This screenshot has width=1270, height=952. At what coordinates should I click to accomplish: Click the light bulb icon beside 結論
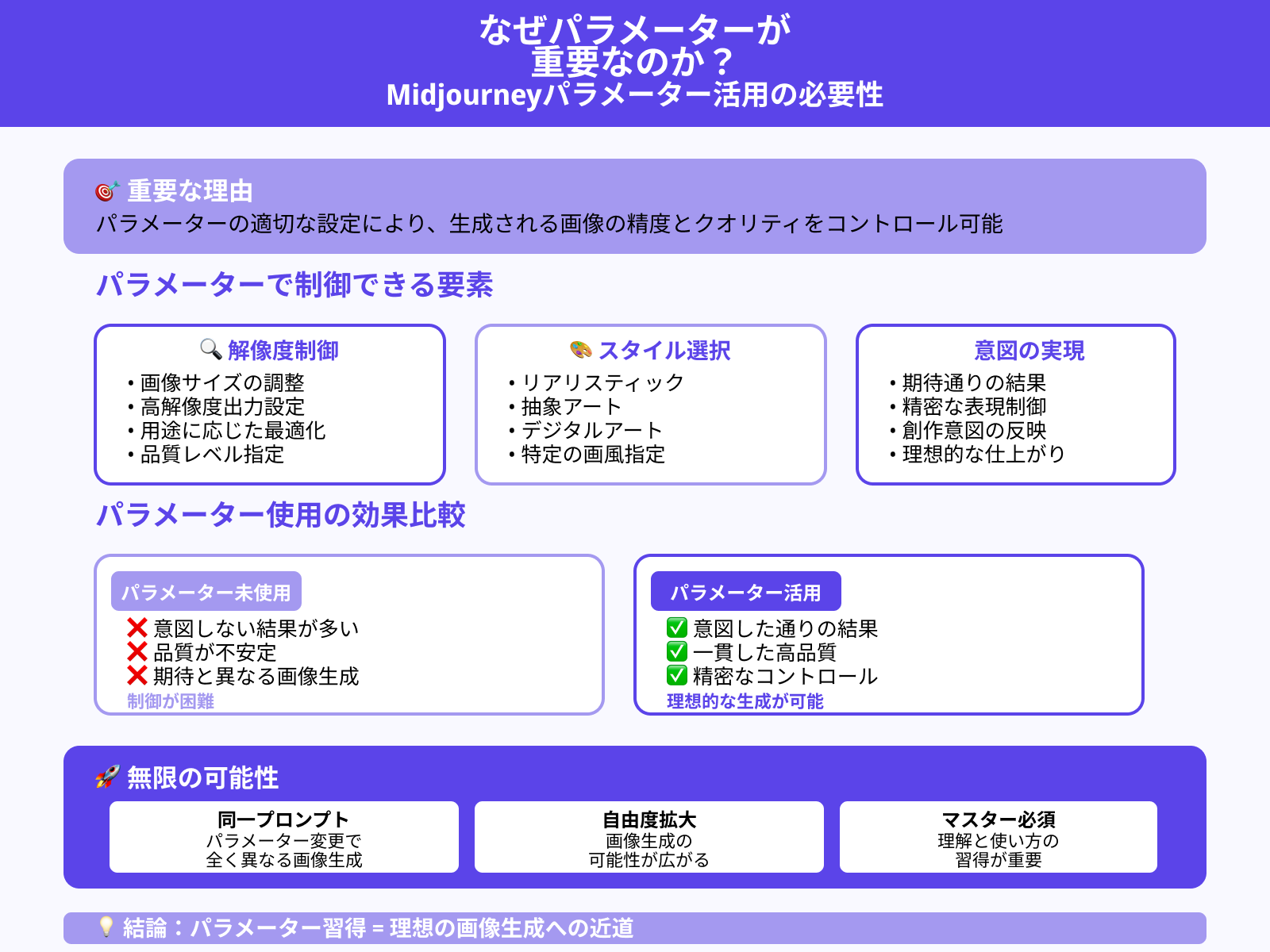tap(106, 927)
